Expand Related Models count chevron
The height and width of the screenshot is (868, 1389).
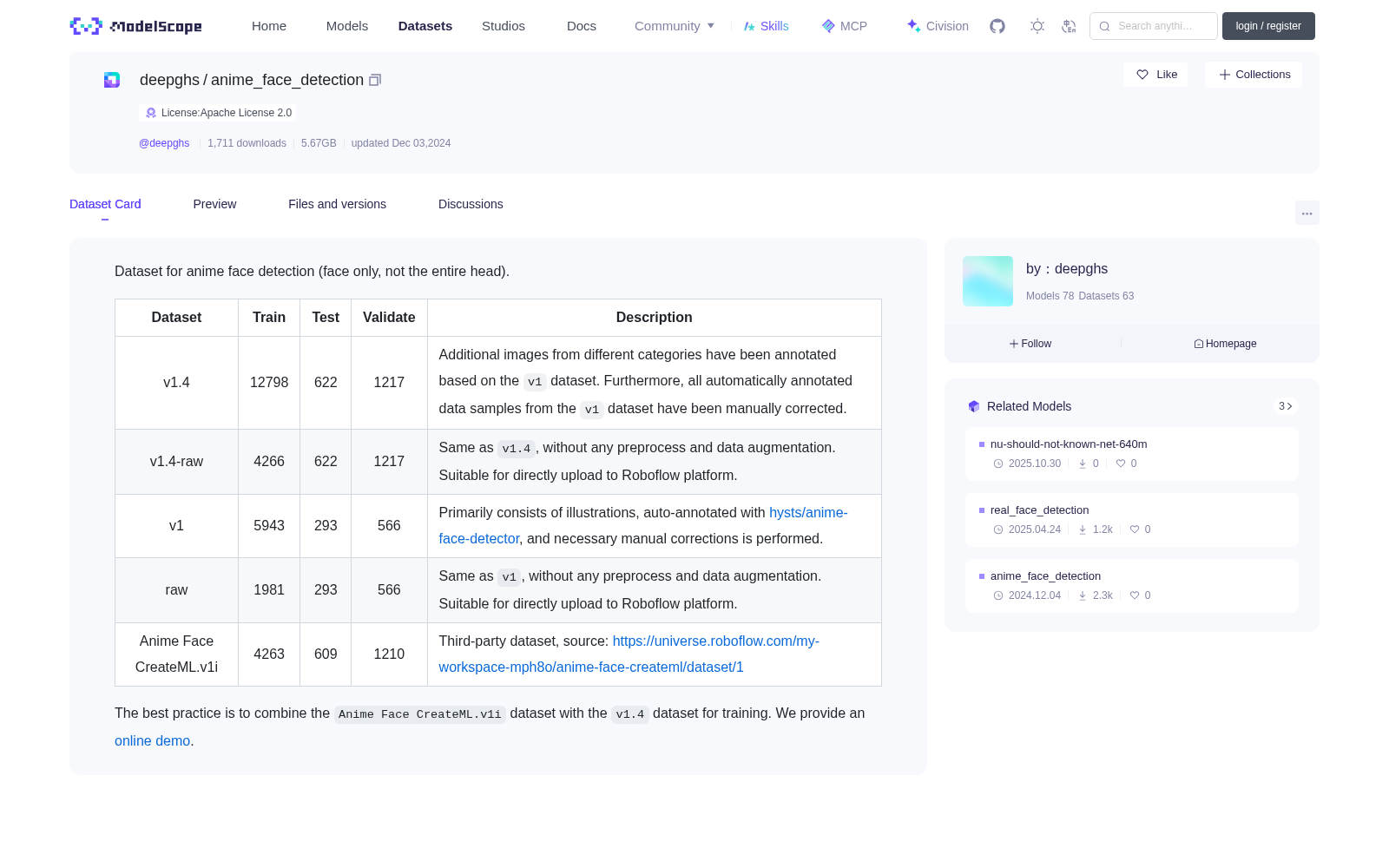point(1286,406)
